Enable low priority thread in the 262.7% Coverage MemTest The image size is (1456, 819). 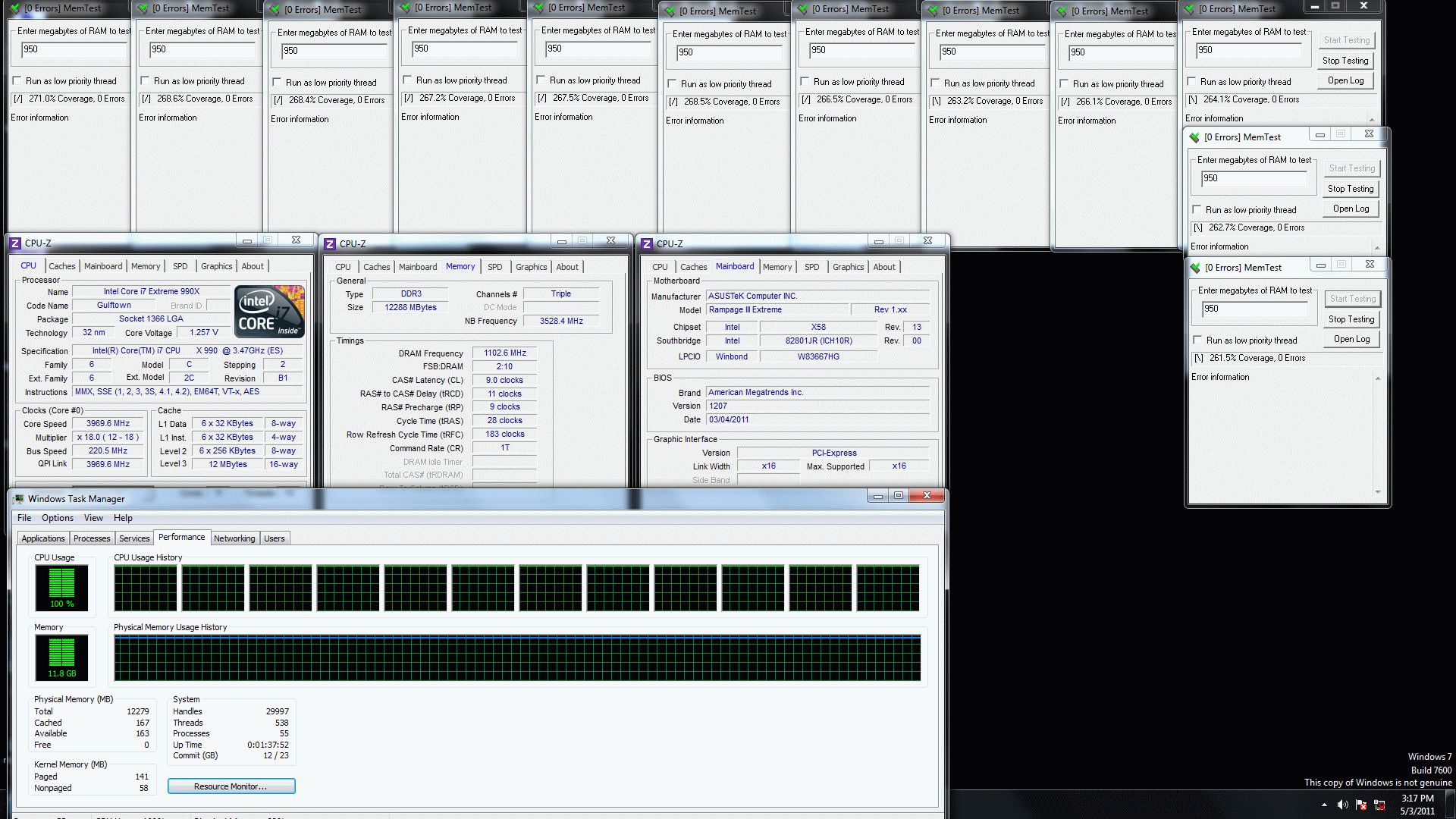[x=1197, y=210]
